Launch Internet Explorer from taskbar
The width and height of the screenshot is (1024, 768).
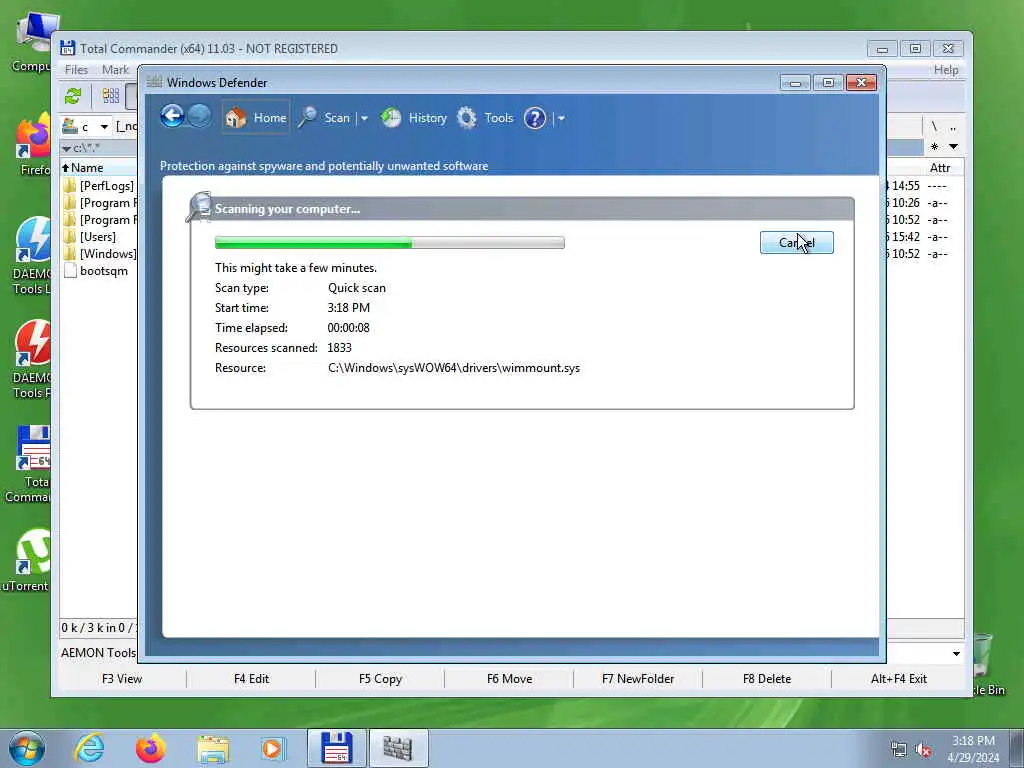[89, 748]
